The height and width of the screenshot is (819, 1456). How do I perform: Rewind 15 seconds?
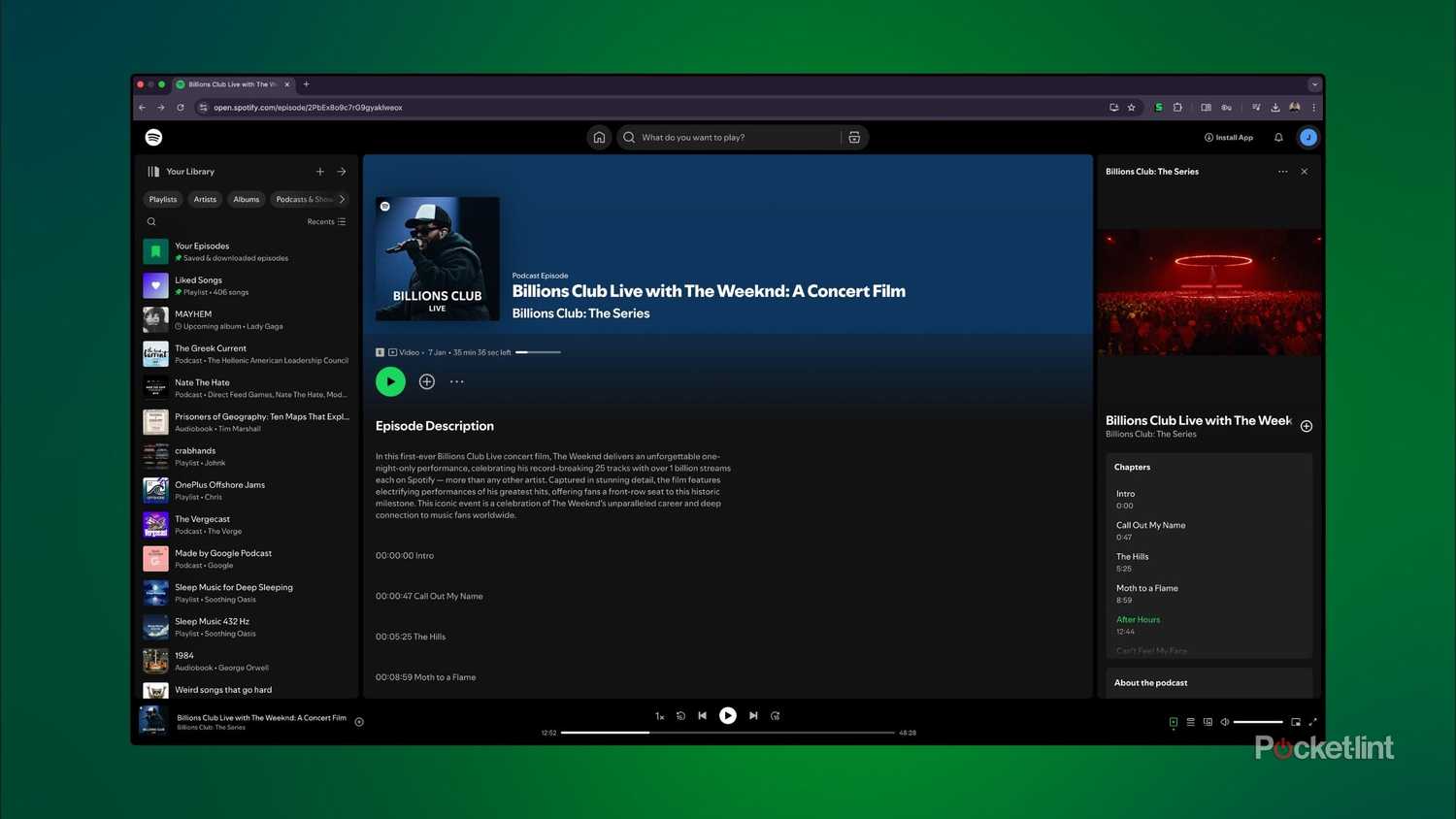point(680,716)
